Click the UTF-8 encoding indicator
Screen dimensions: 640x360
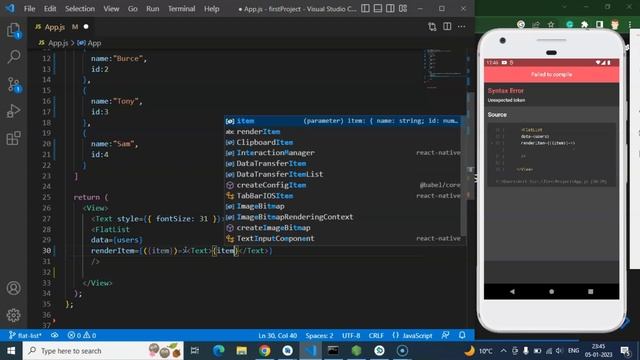(351, 336)
